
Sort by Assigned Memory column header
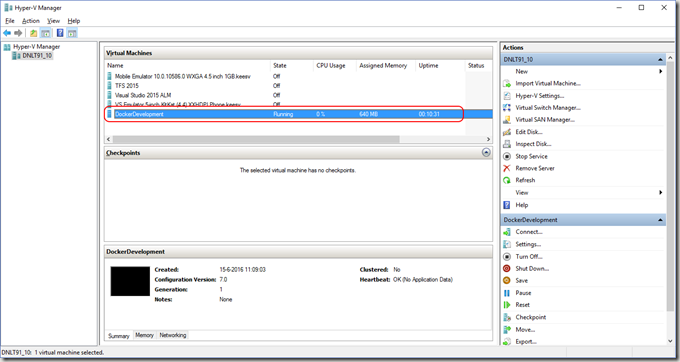pos(386,65)
